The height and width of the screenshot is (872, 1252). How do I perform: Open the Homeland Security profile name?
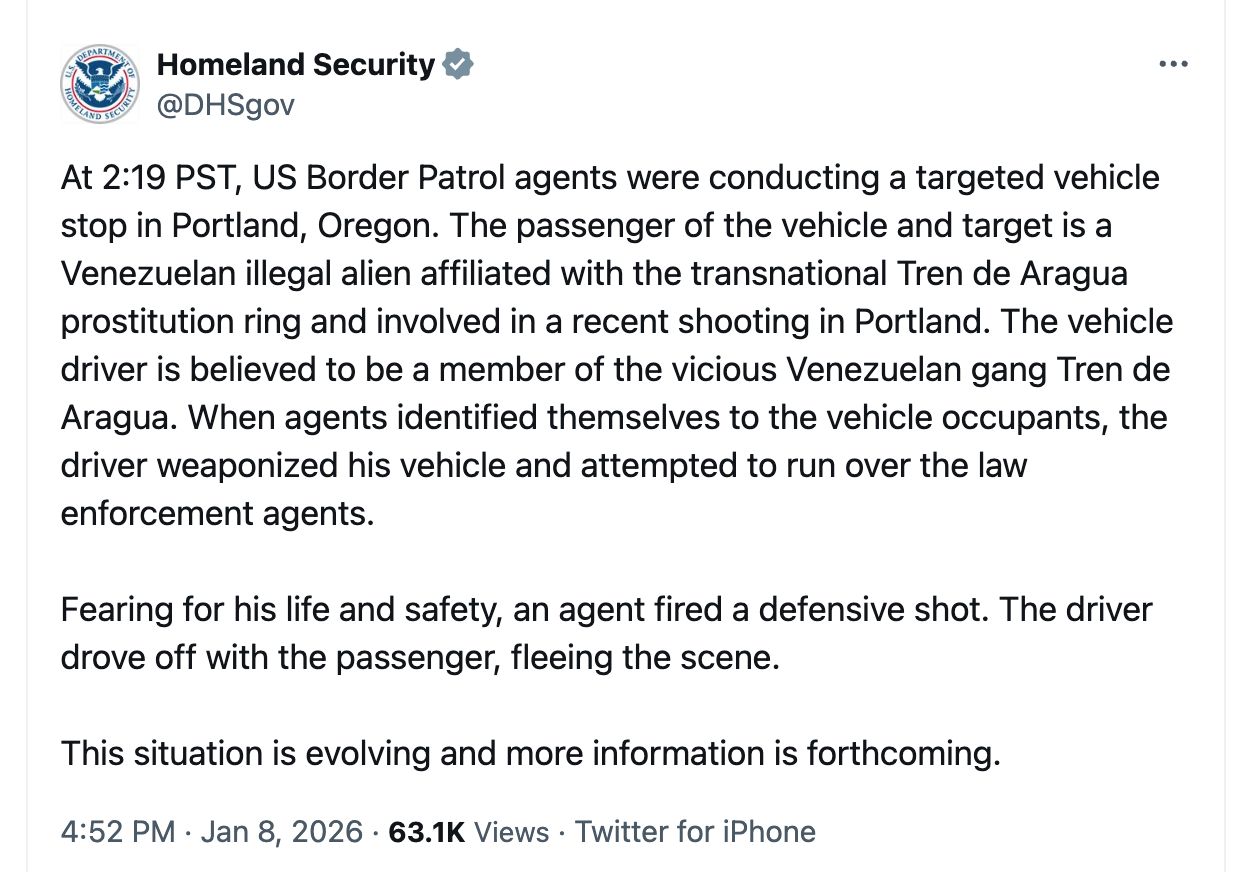[x=296, y=64]
